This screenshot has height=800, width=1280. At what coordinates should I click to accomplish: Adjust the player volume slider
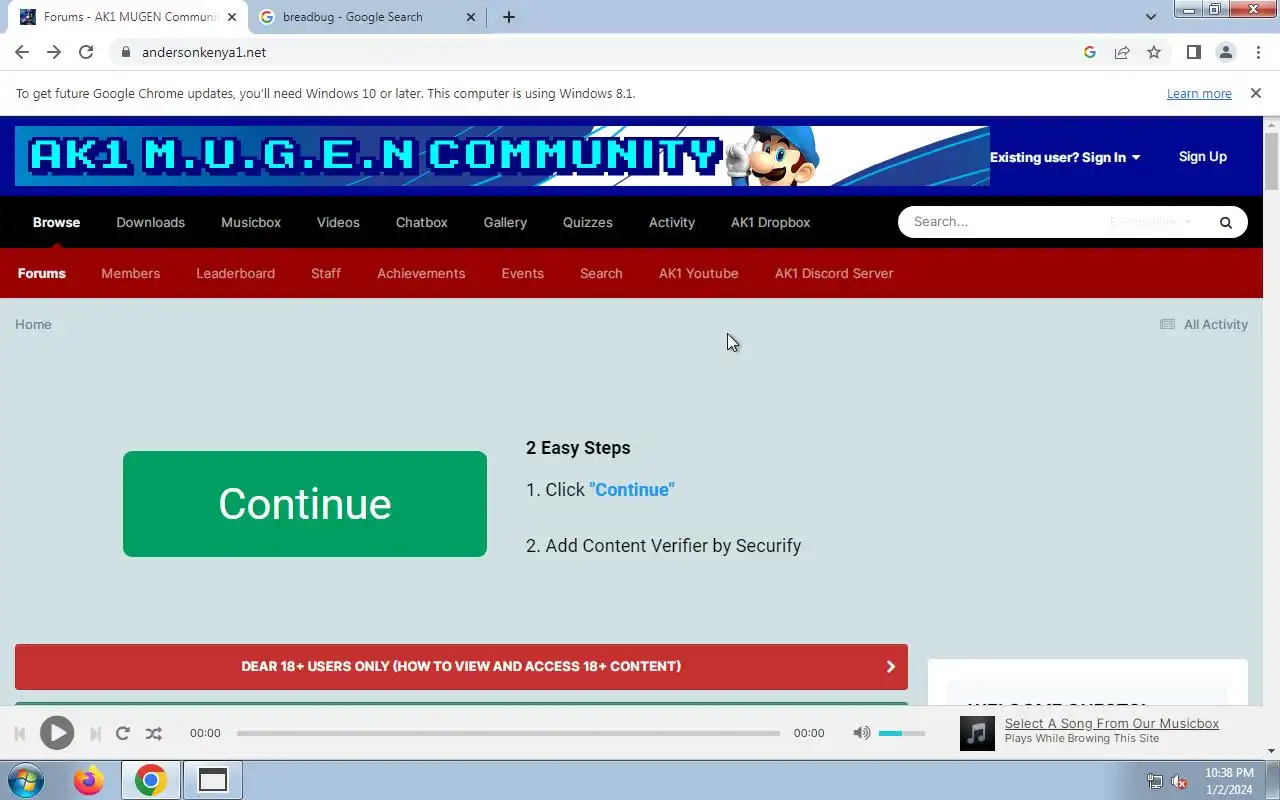coord(902,733)
